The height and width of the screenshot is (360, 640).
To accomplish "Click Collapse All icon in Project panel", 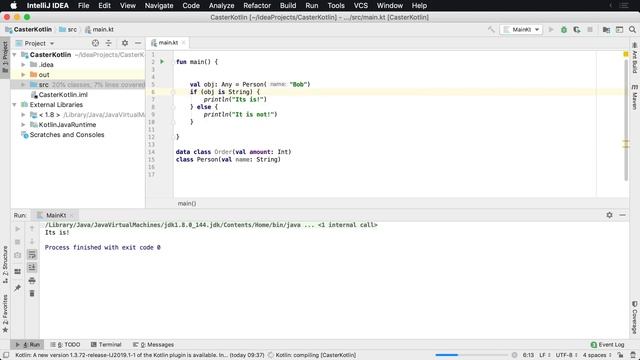I will click(x=109, y=43).
